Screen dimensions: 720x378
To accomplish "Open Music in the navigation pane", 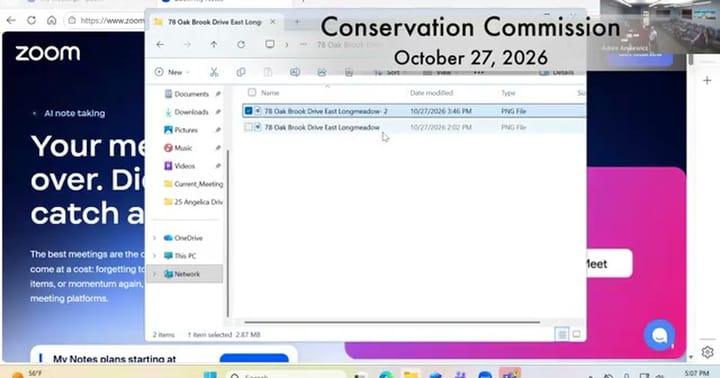I will 183,148.
